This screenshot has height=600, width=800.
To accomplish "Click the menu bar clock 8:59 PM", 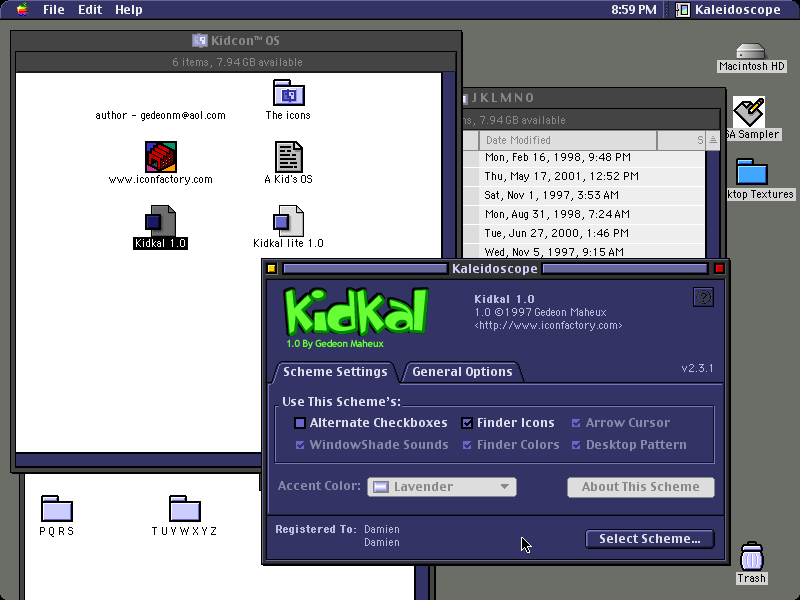I will [x=634, y=10].
